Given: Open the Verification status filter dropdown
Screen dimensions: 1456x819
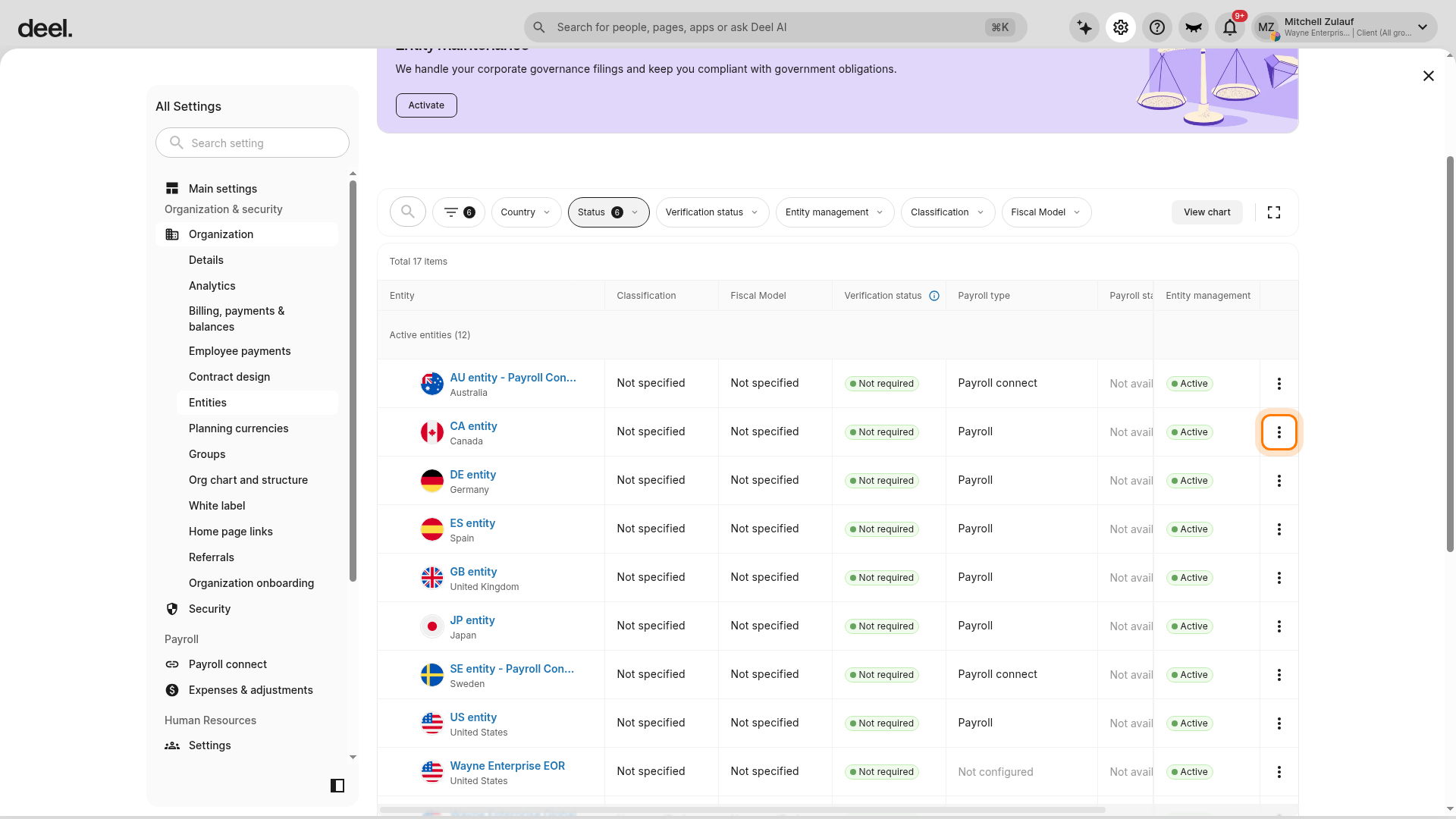Looking at the screenshot, I should click(x=713, y=212).
